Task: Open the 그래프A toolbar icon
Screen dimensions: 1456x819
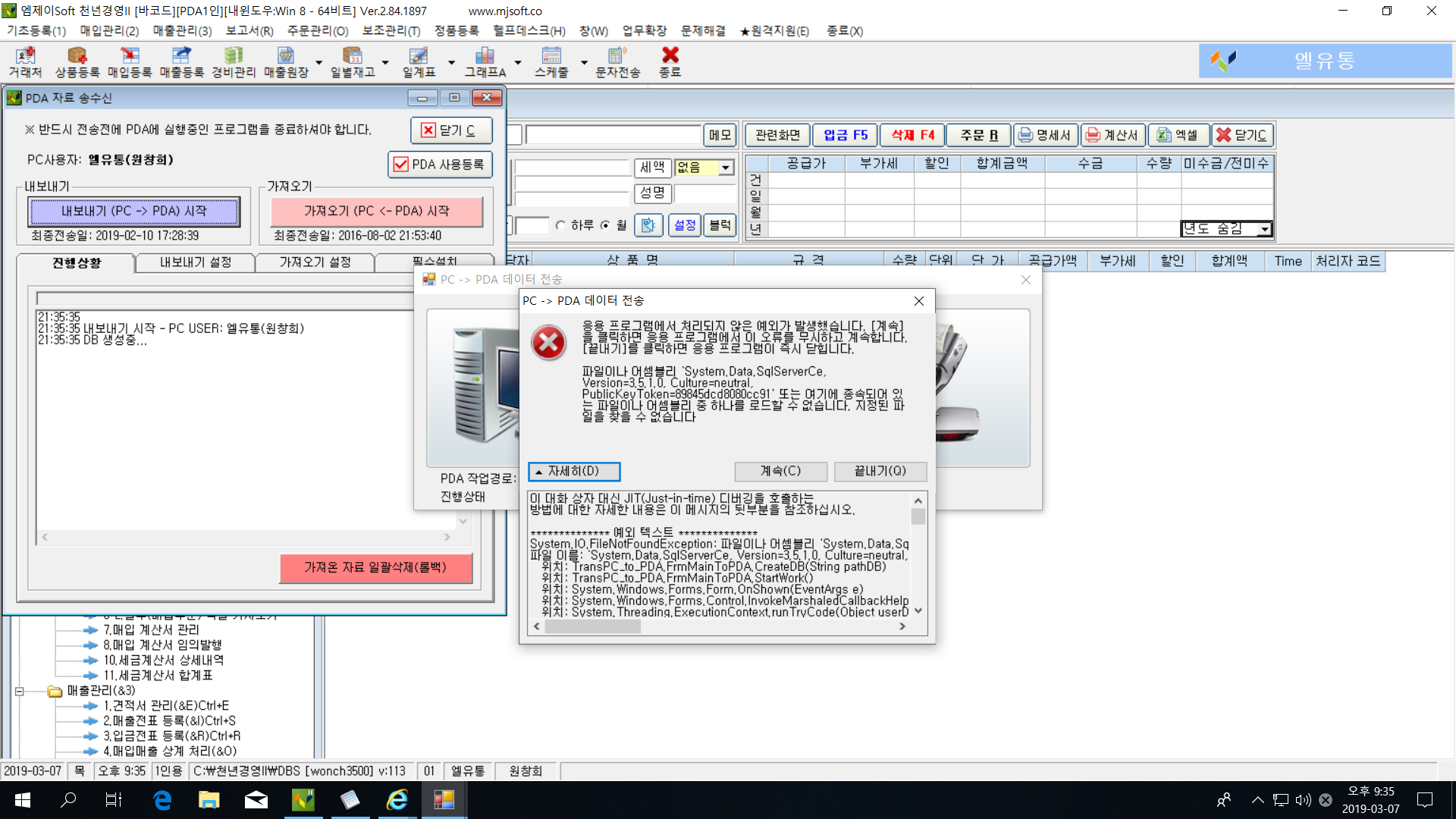Action: coord(485,62)
